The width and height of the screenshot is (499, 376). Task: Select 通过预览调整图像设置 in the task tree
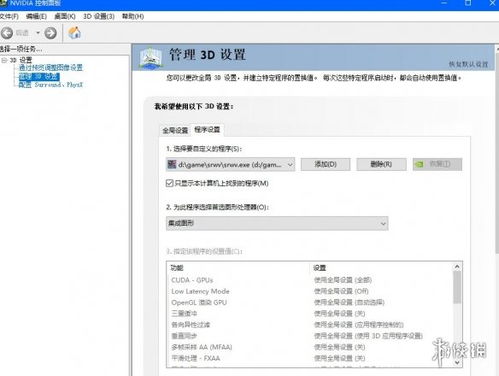tap(50, 68)
